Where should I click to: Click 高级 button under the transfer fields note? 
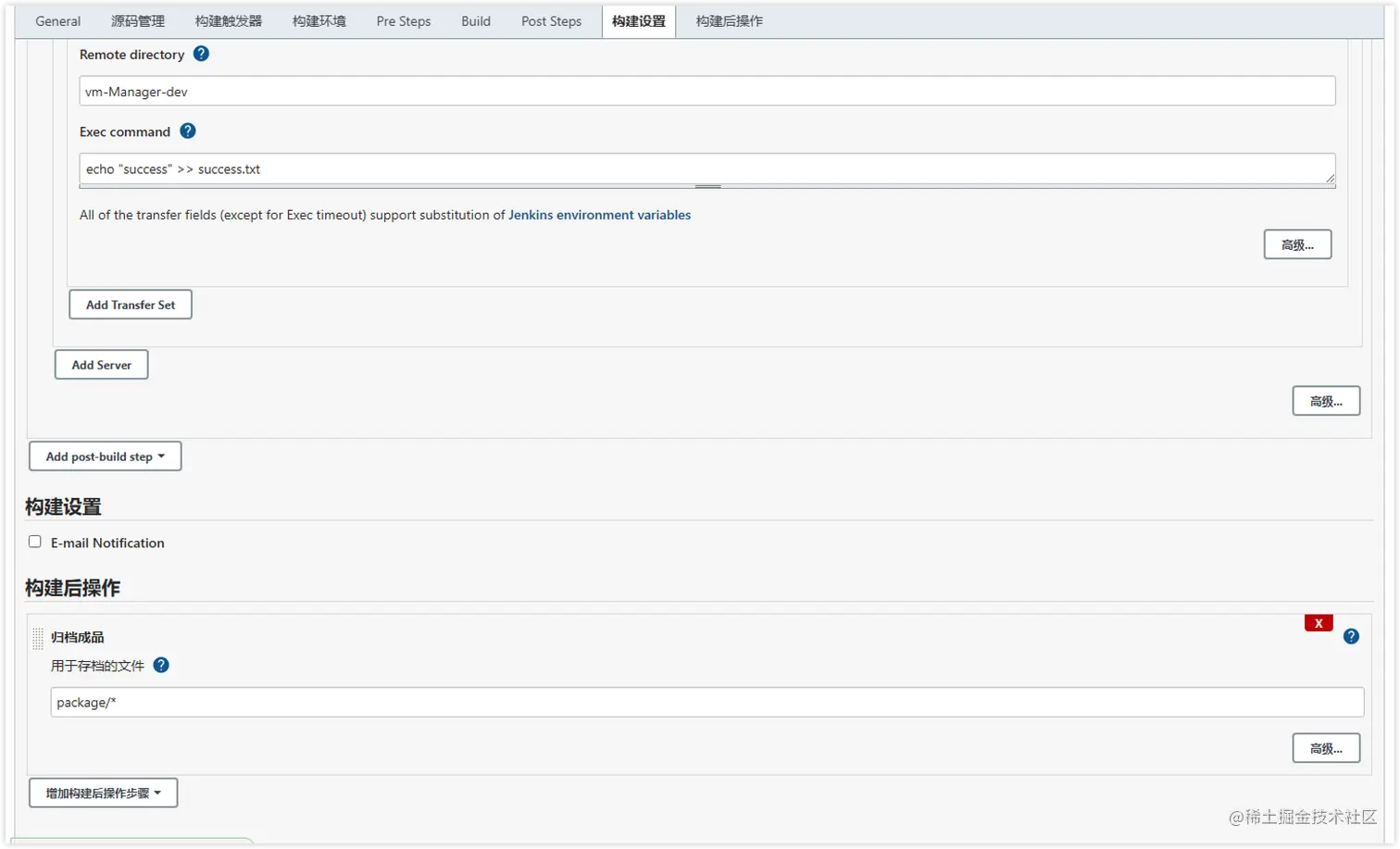pyautogui.click(x=1297, y=244)
